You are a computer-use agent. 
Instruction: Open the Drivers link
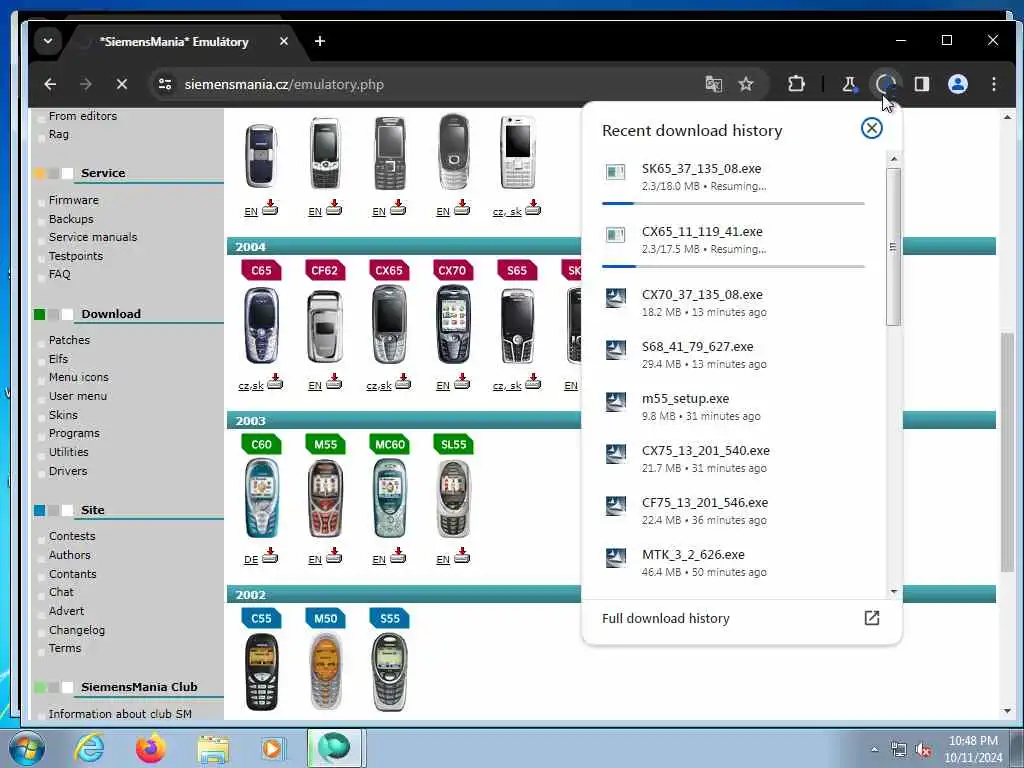[67, 471]
